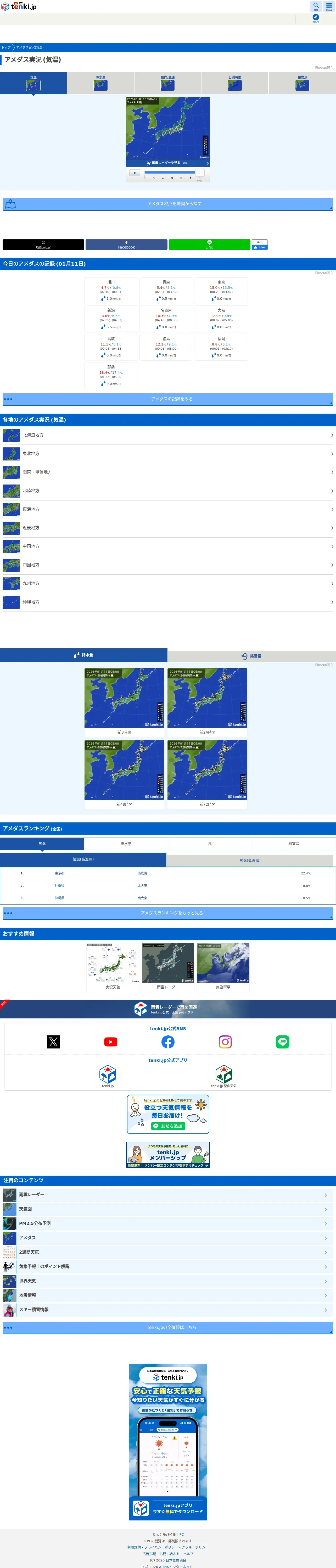Viewport: 336px width, 1568px height.
Task: Open 那覇 Amedas record card
Action: pos(111,376)
